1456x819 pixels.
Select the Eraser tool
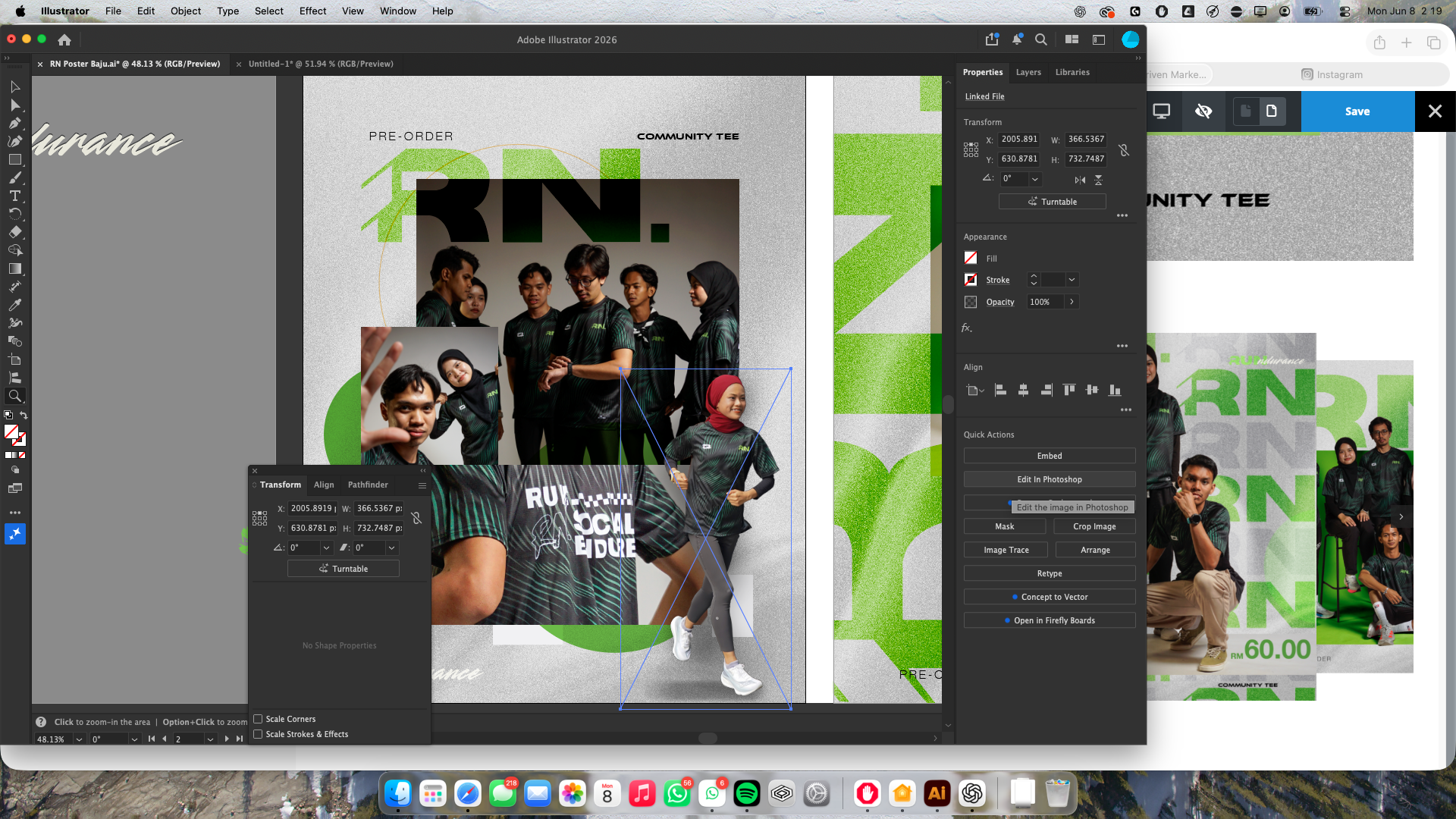coord(15,232)
